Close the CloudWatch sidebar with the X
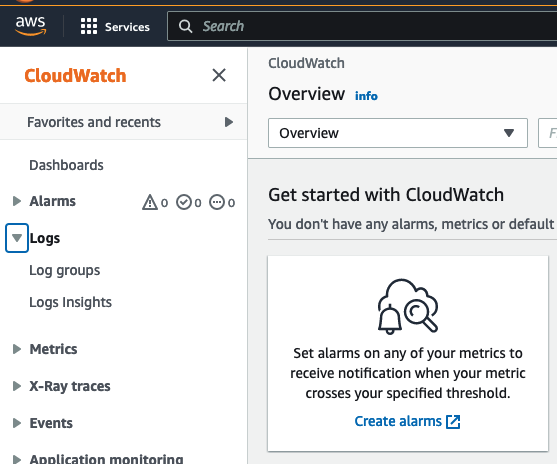Image resolution: width=557 pixels, height=464 pixels. tap(219, 75)
